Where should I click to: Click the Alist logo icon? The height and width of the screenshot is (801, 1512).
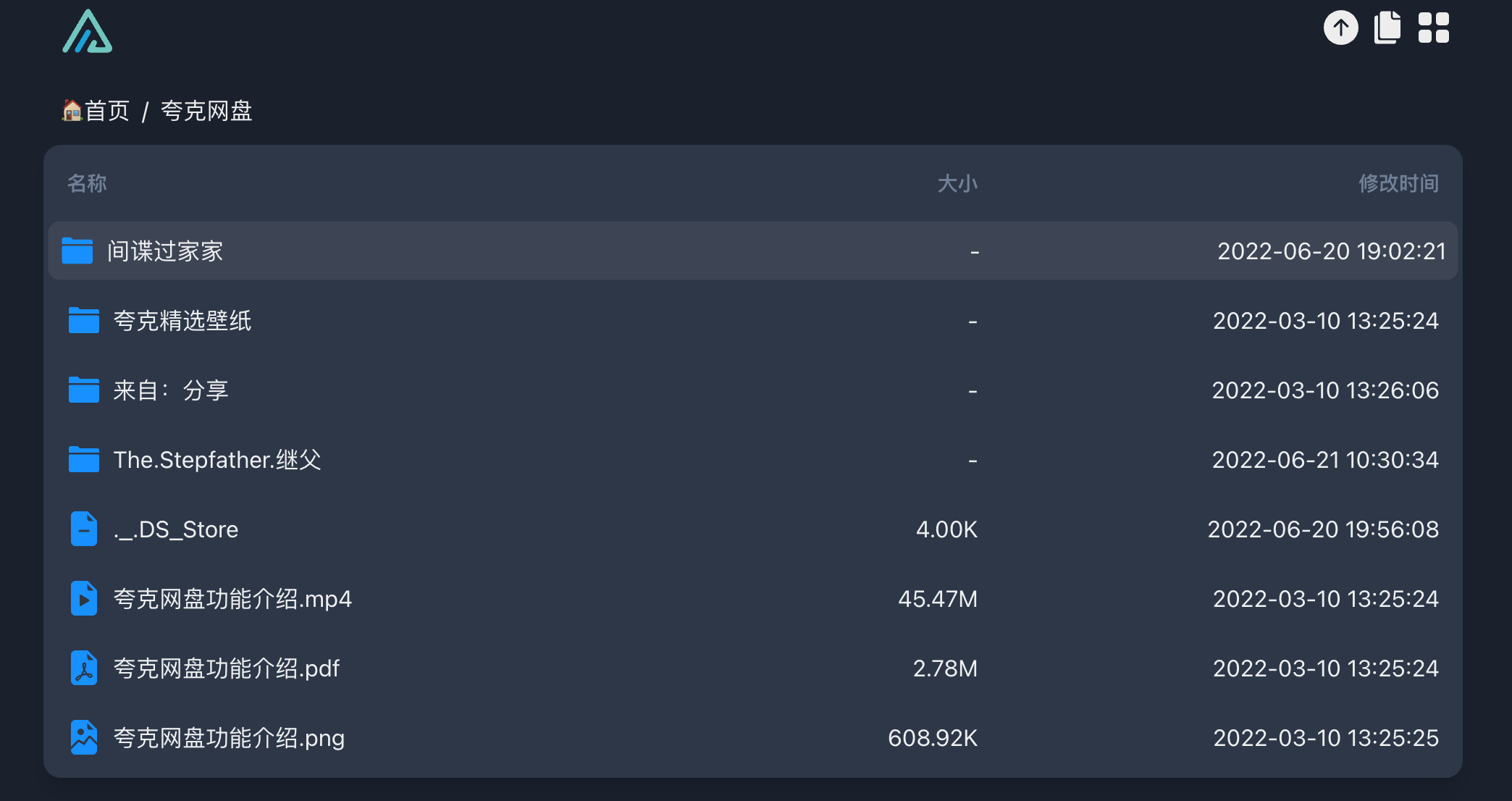87,31
